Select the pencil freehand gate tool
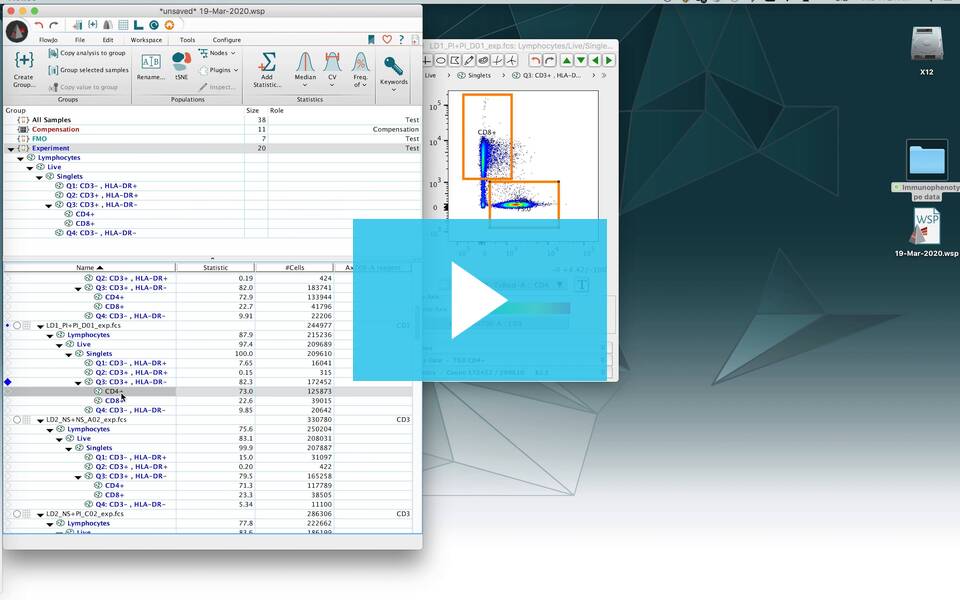Screen dimensions: 960x600 469,60
